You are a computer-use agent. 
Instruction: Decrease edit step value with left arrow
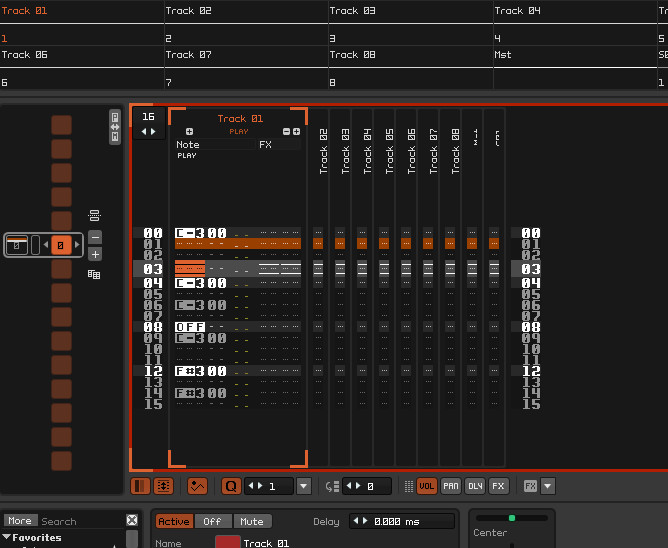(349, 485)
